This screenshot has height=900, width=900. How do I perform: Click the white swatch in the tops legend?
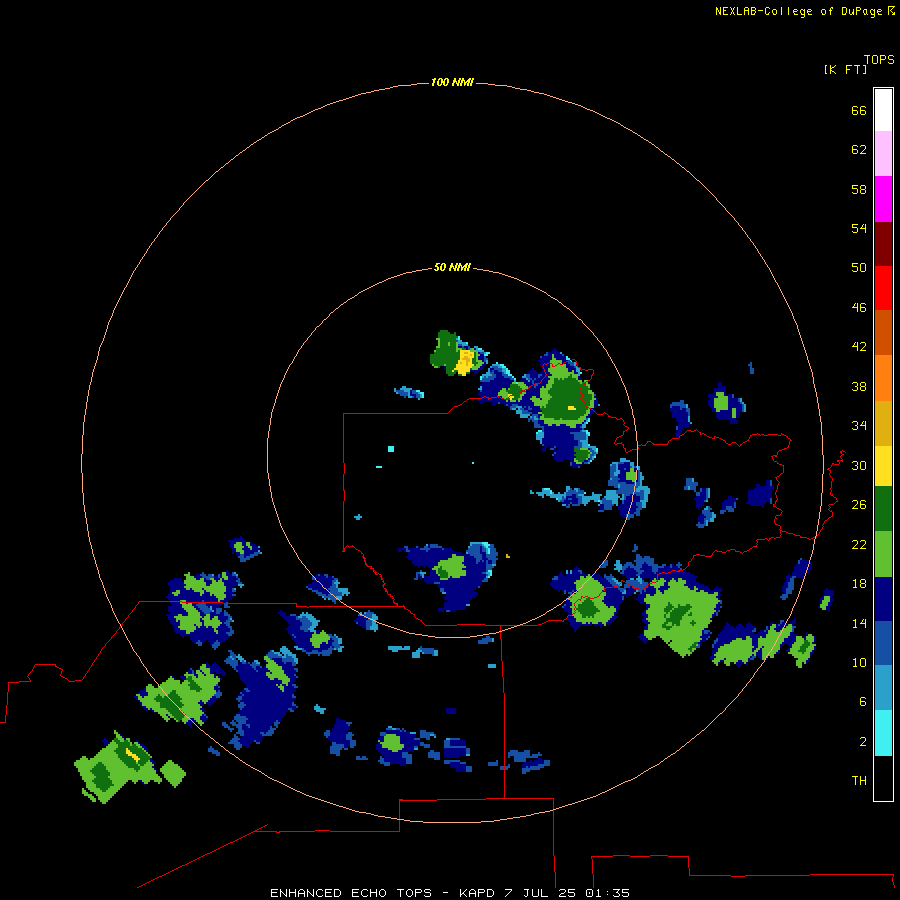pos(883,110)
